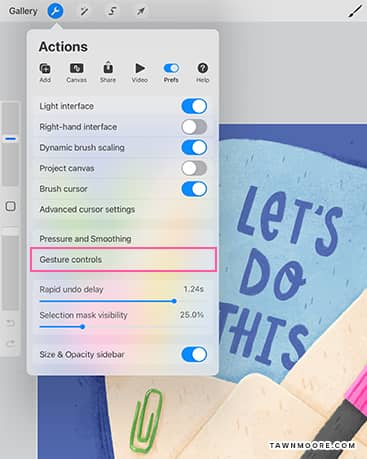Enable Right-hand interface switch
Viewport: 367px width, 459px height.
[x=194, y=127]
